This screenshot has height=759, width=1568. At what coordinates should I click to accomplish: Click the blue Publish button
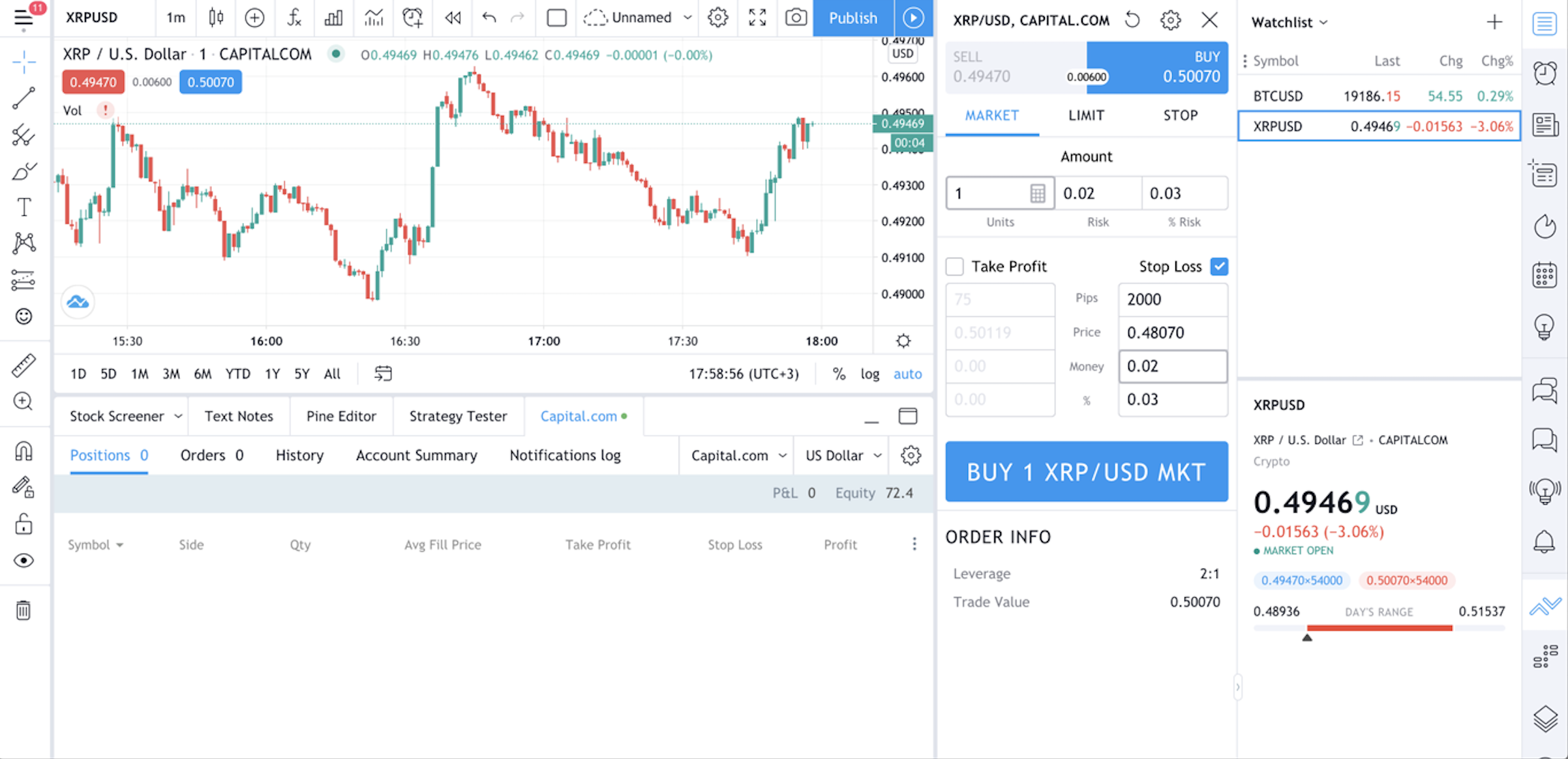point(852,18)
